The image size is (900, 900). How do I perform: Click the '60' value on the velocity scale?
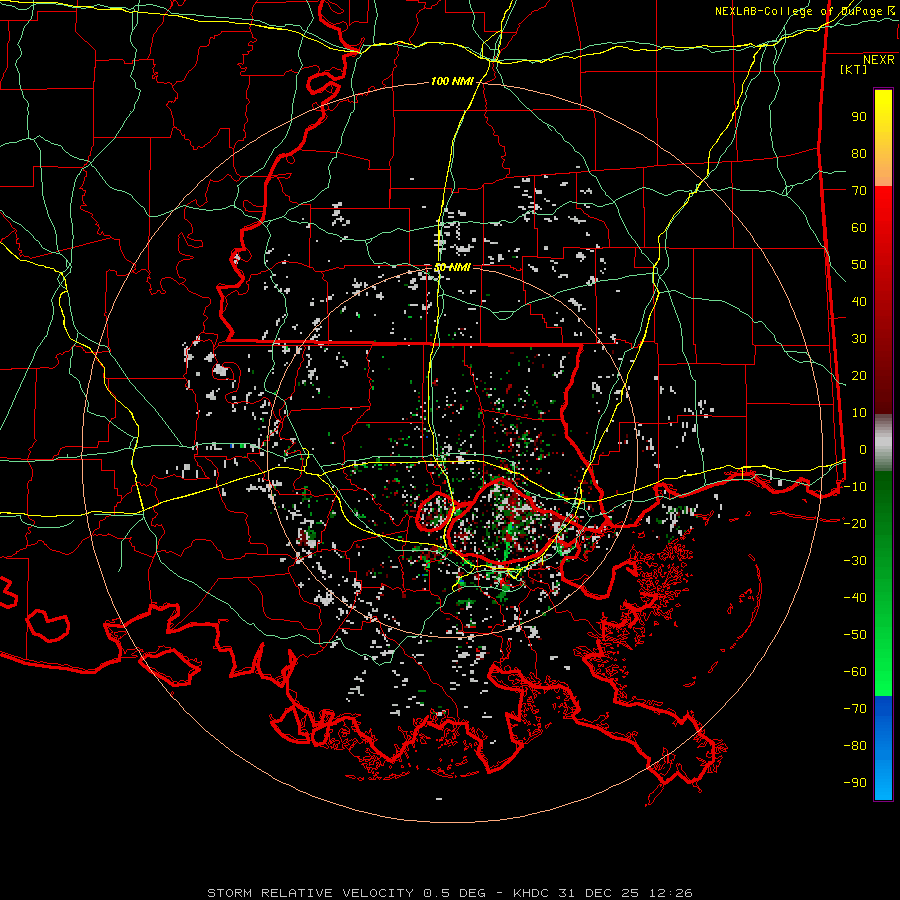coord(859,228)
